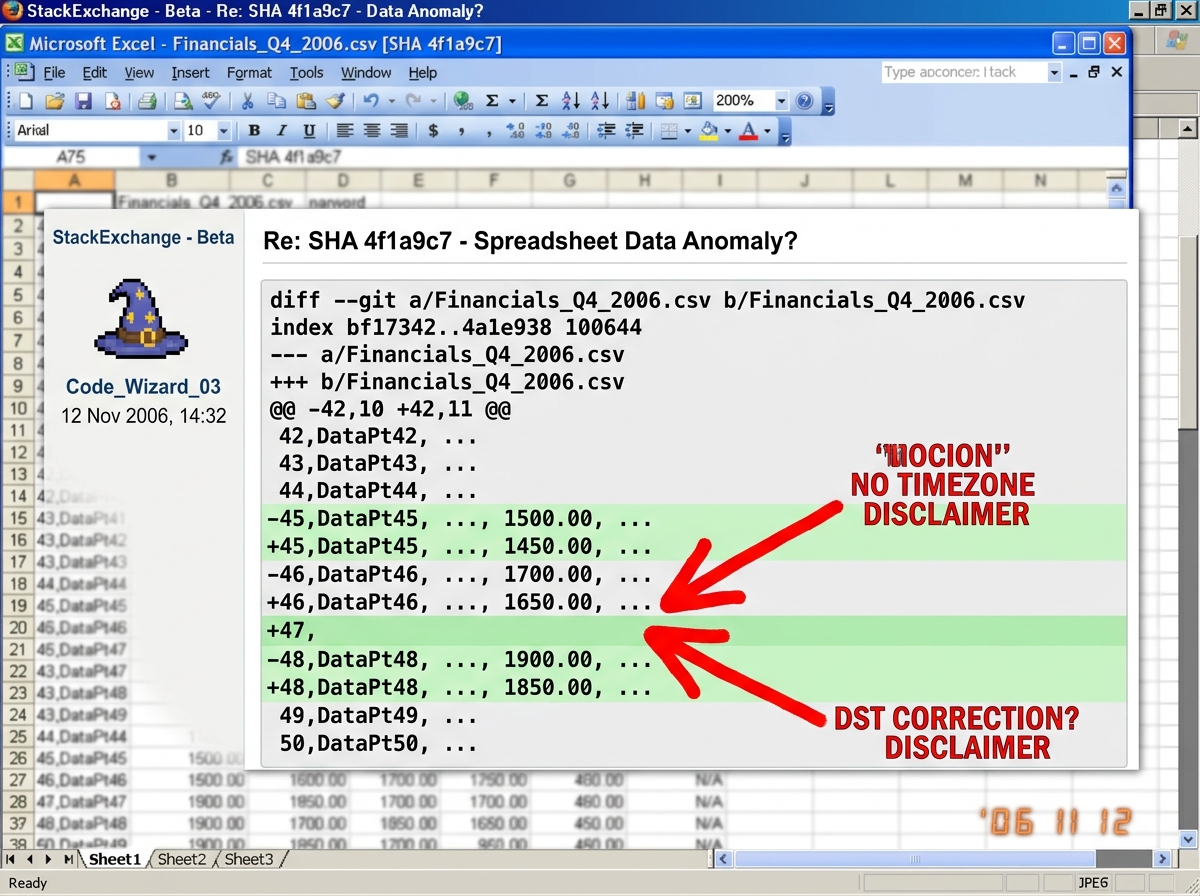Viewport: 1200px width, 896px height.
Task: Click the Borders toolbar icon
Action: (670, 130)
